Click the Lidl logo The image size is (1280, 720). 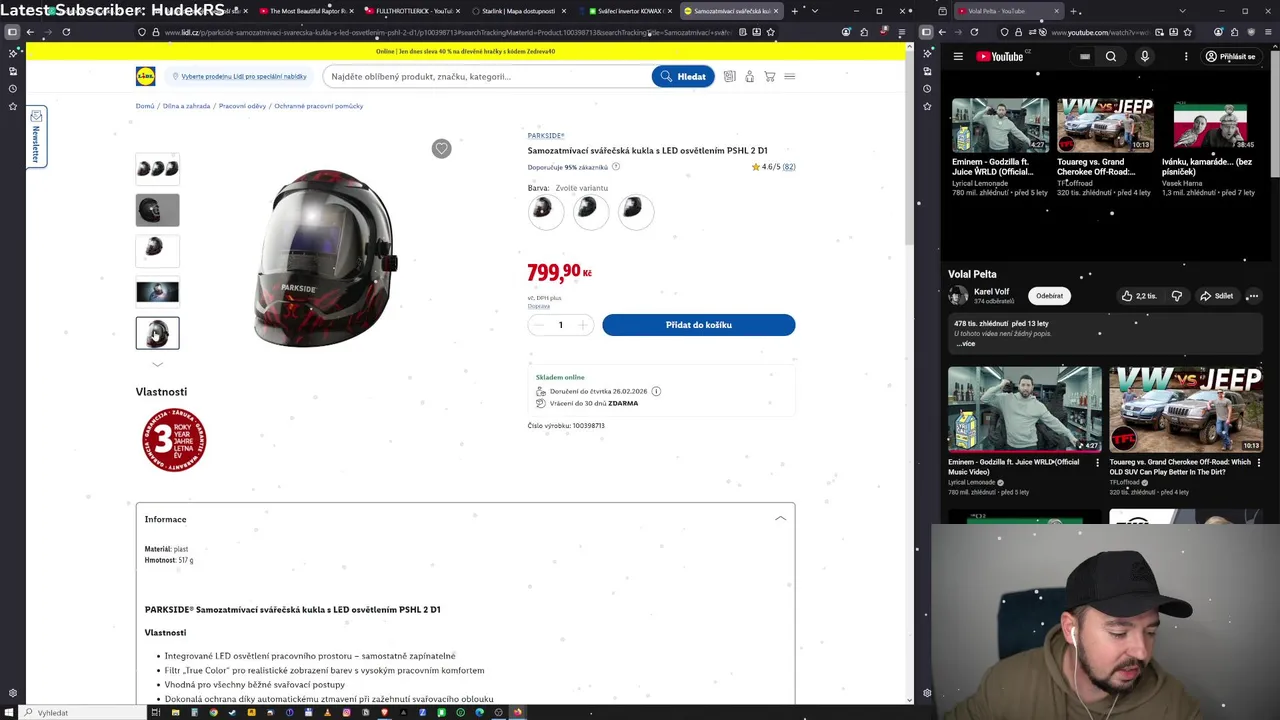tap(146, 76)
